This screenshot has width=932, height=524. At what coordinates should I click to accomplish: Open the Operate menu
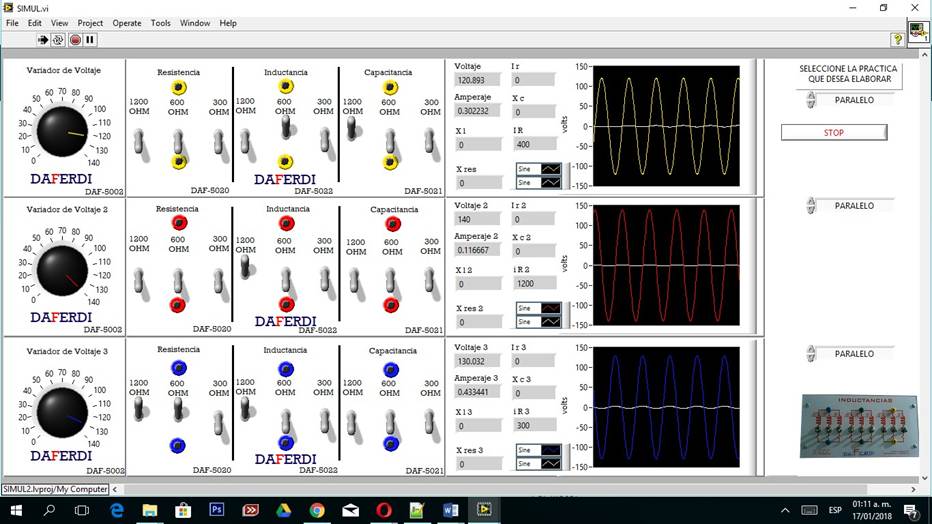[127, 23]
